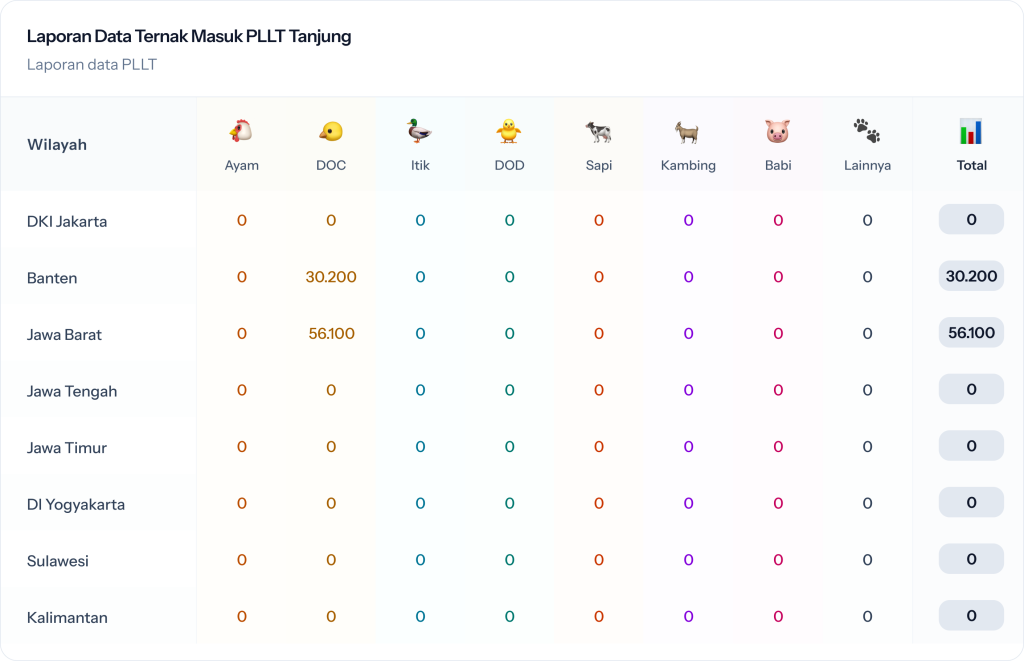Click the chick icon above DOC
The image size is (1024, 661).
point(331,131)
